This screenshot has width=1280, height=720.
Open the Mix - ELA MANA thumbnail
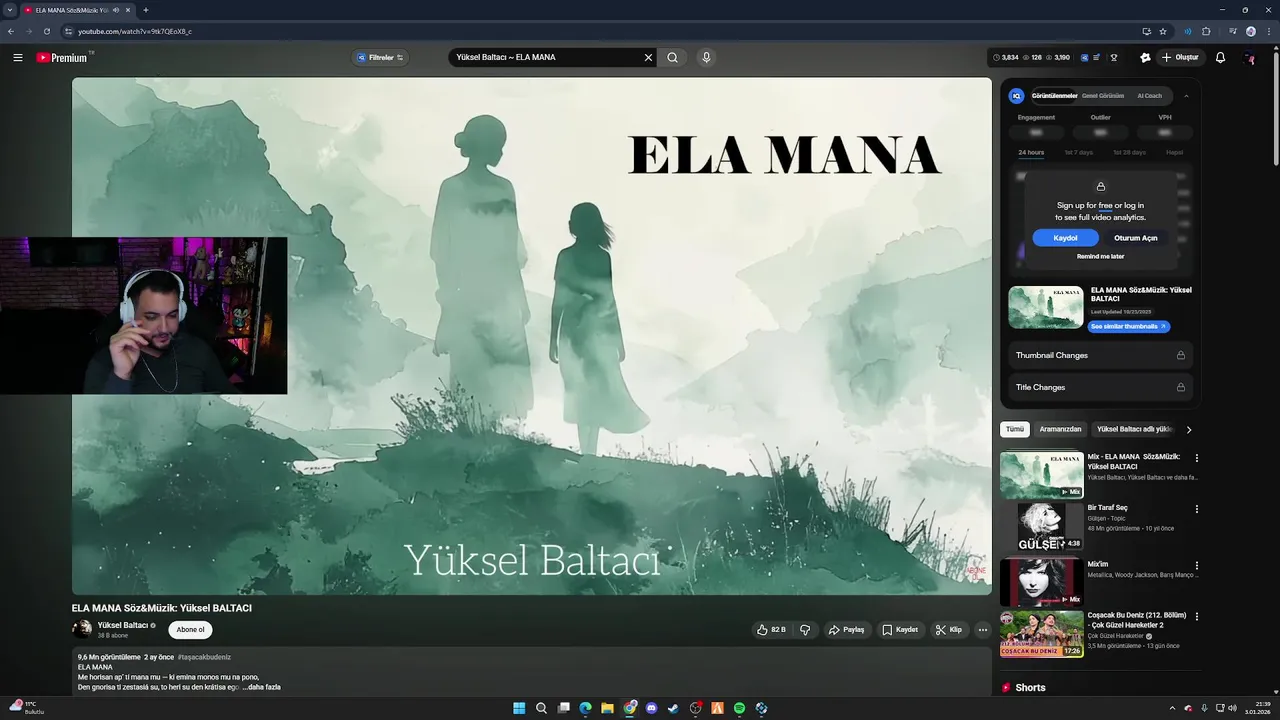pyautogui.click(x=1042, y=475)
